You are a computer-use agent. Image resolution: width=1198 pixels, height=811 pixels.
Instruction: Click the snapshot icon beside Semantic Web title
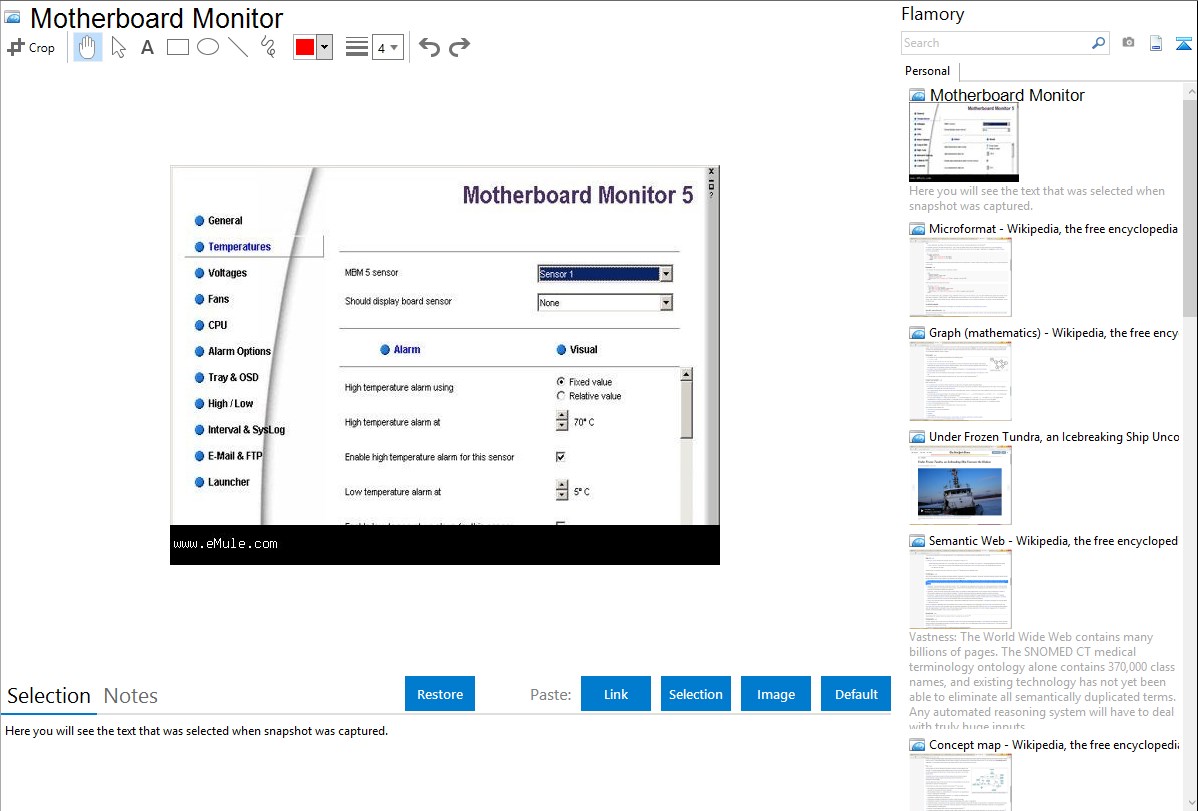tap(917, 541)
